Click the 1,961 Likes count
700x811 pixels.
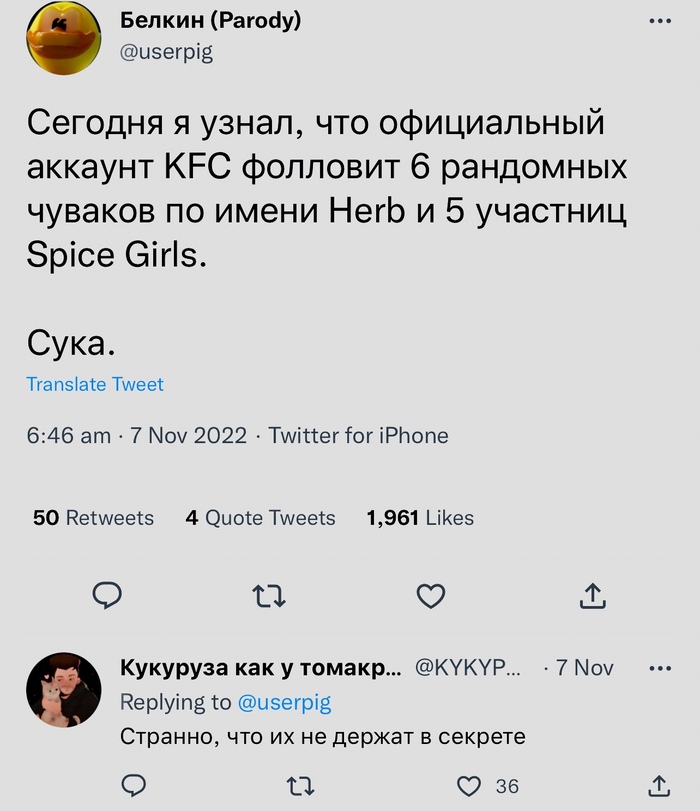coord(420,518)
